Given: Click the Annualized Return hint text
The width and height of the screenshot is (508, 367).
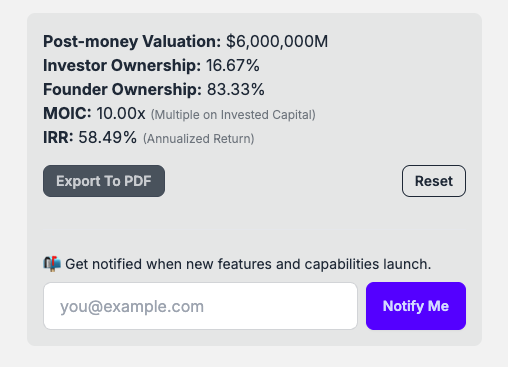Looking at the screenshot, I should coord(199,139).
